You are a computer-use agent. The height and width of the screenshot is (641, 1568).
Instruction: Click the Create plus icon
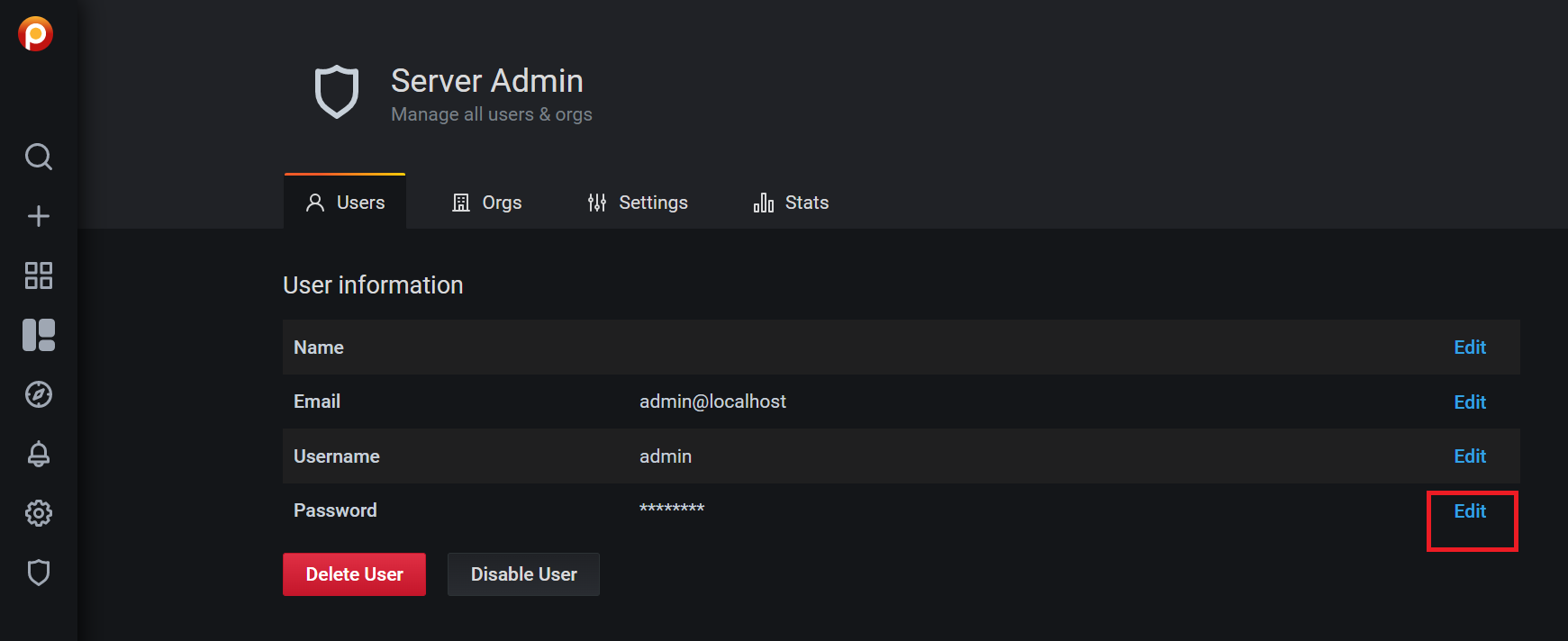click(x=39, y=216)
